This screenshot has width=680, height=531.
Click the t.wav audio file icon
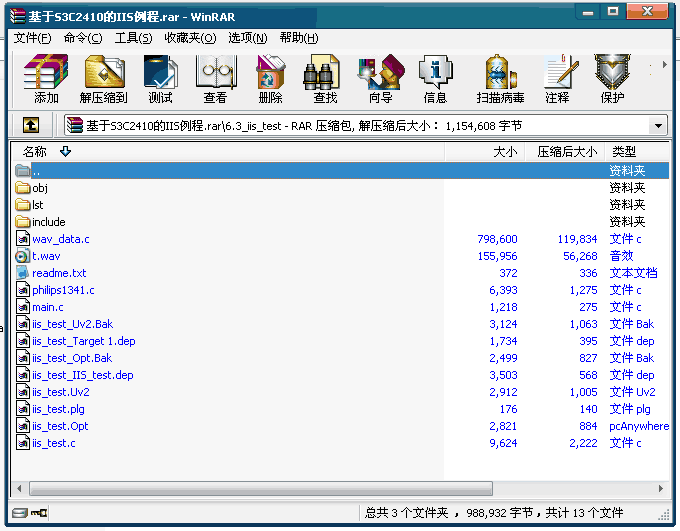[x=23, y=256]
